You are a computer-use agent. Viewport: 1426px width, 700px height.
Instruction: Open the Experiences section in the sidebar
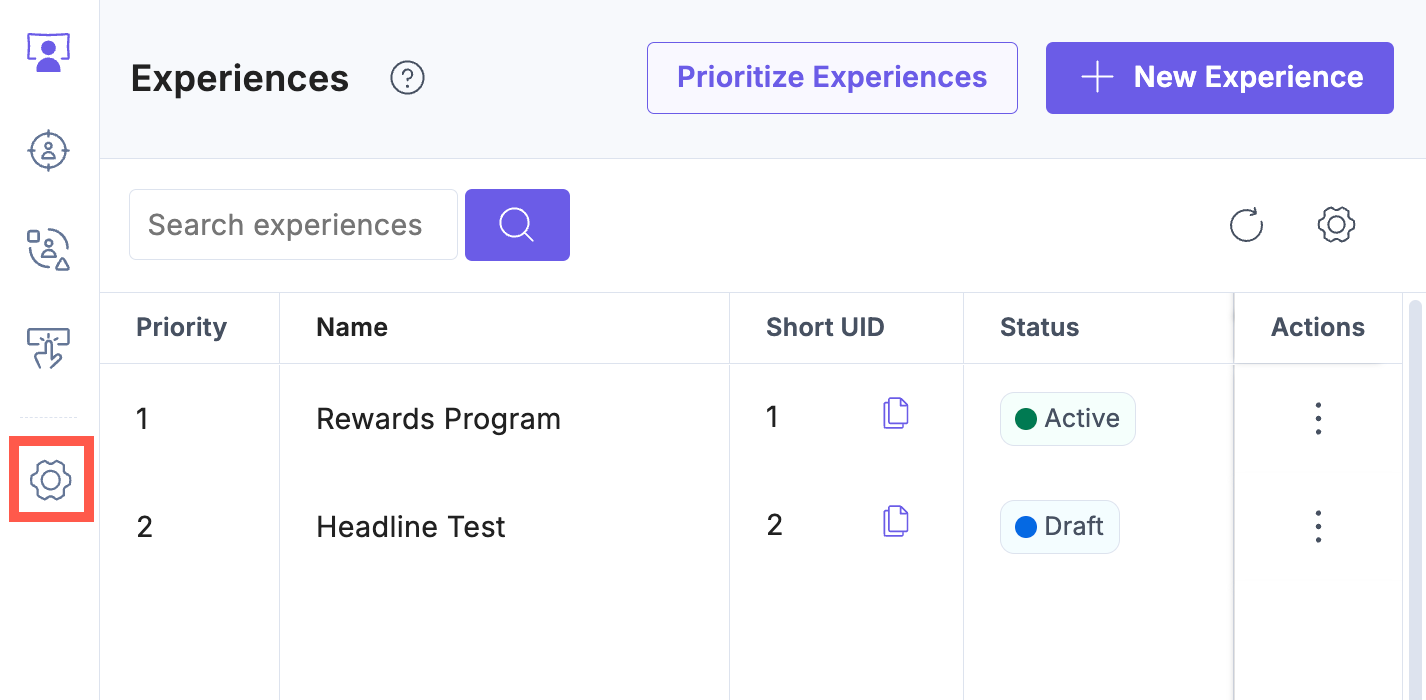click(48, 52)
